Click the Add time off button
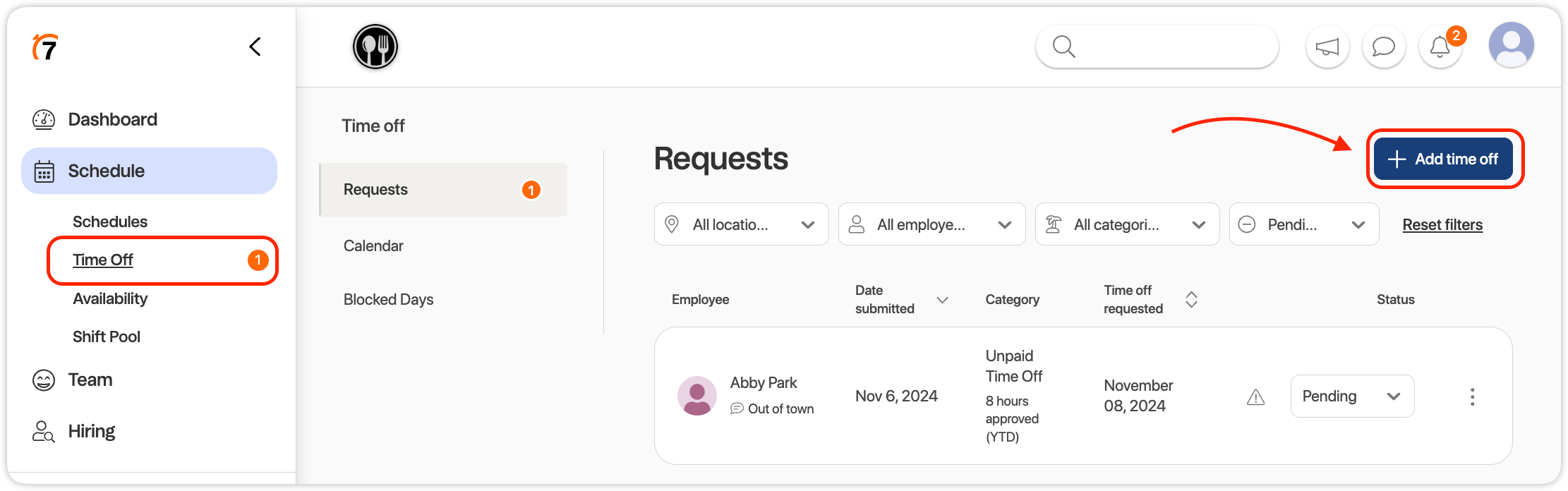 pos(1443,159)
